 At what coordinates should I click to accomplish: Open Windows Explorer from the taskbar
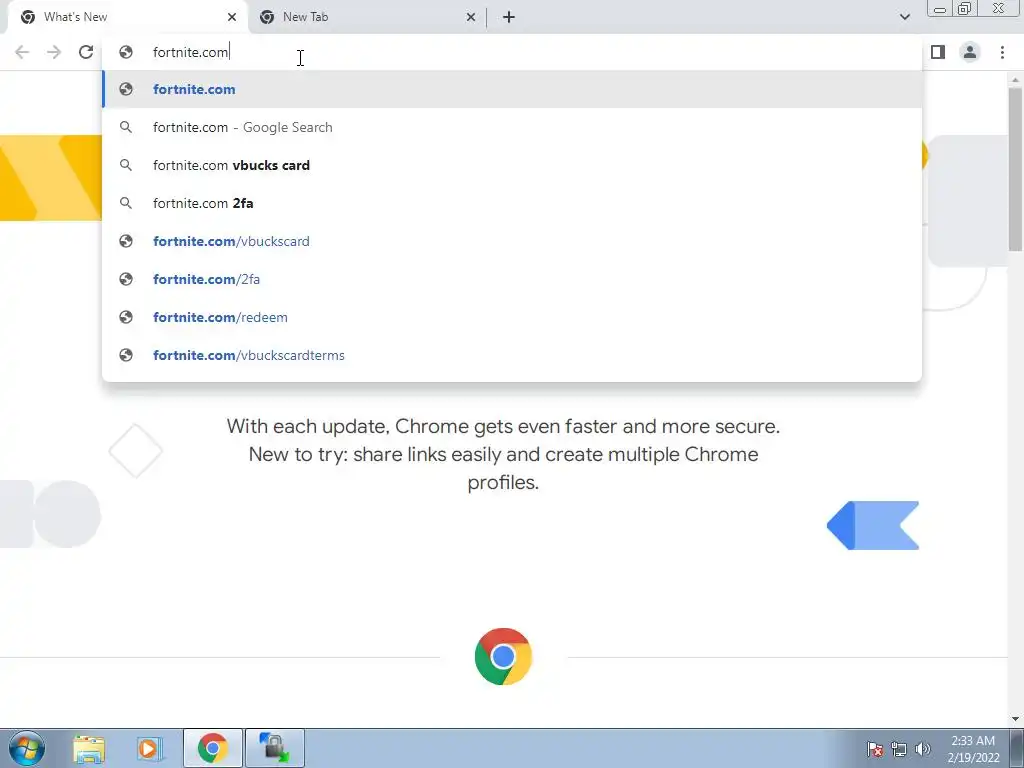click(89, 748)
